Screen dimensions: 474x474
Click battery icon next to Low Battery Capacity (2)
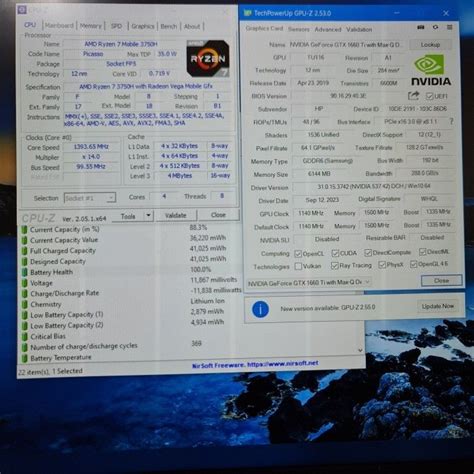click(x=24, y=326)
